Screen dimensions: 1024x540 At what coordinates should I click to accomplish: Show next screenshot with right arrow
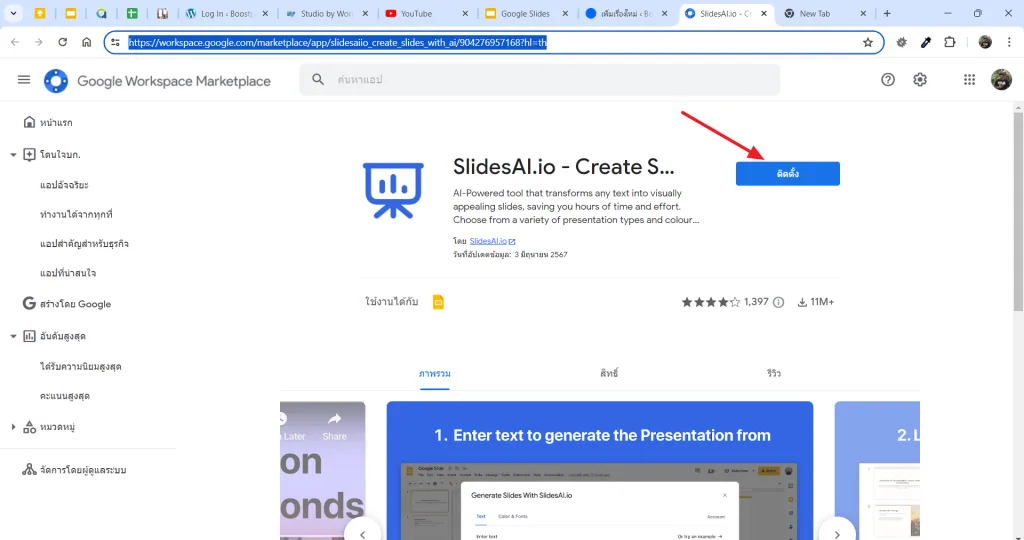[x=837, y=533]
